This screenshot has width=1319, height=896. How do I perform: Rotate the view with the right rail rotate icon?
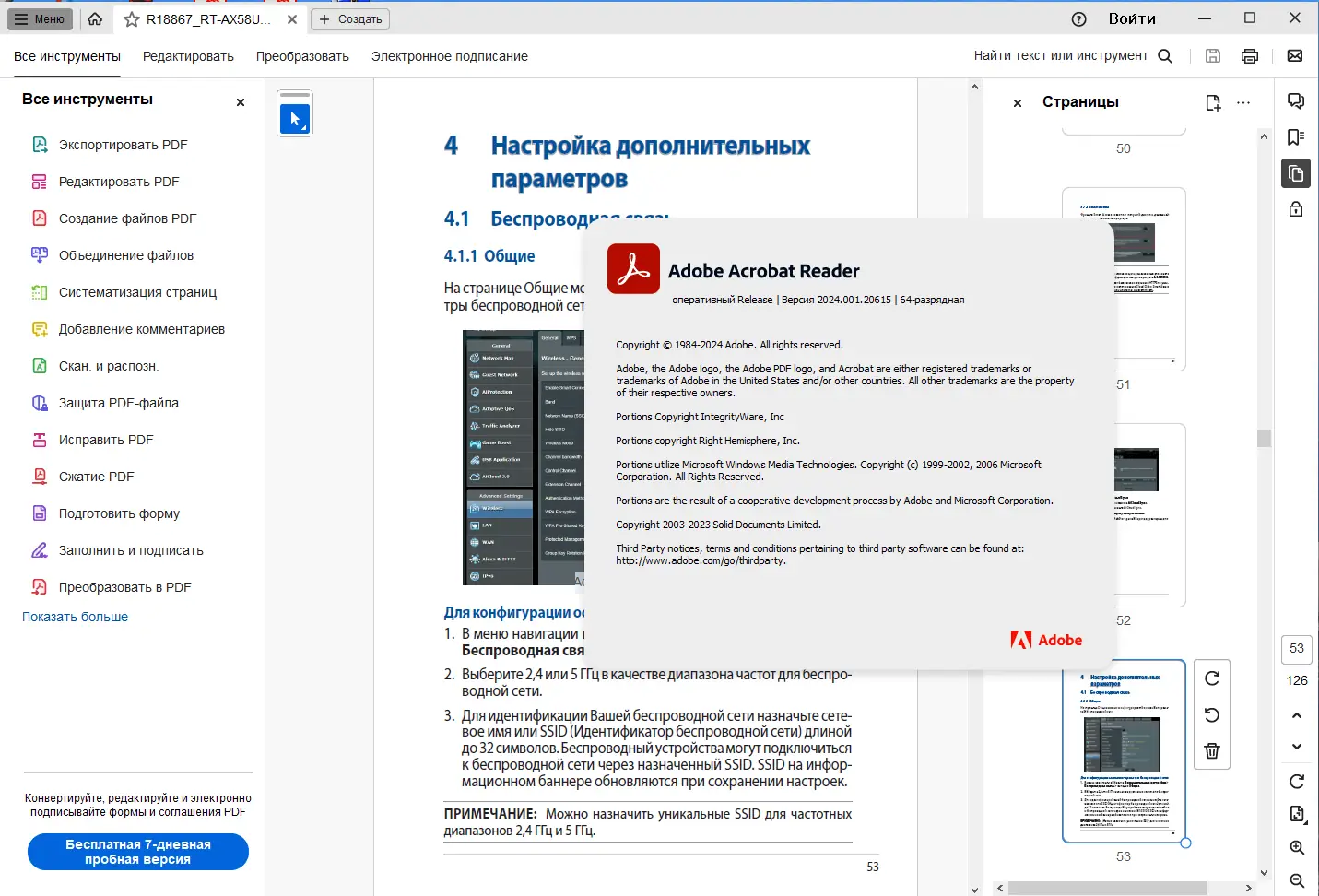click(x=1297, y=782)
